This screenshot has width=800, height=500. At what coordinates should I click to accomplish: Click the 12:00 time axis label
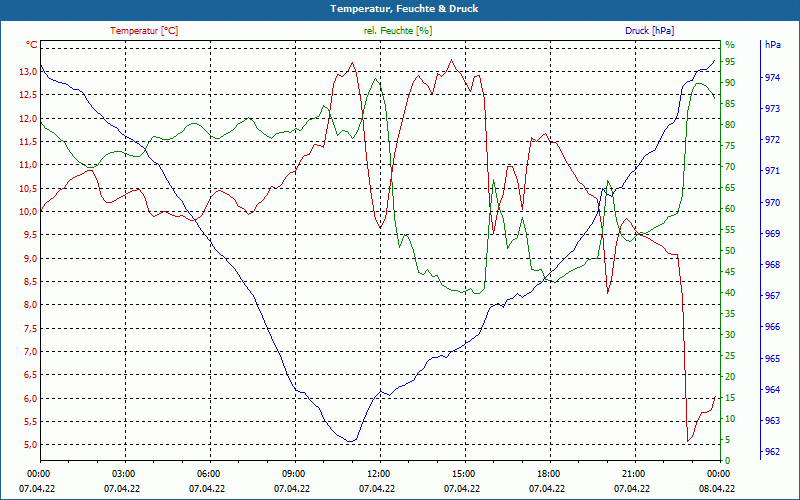pyautogui.click(x=378, y=474)
